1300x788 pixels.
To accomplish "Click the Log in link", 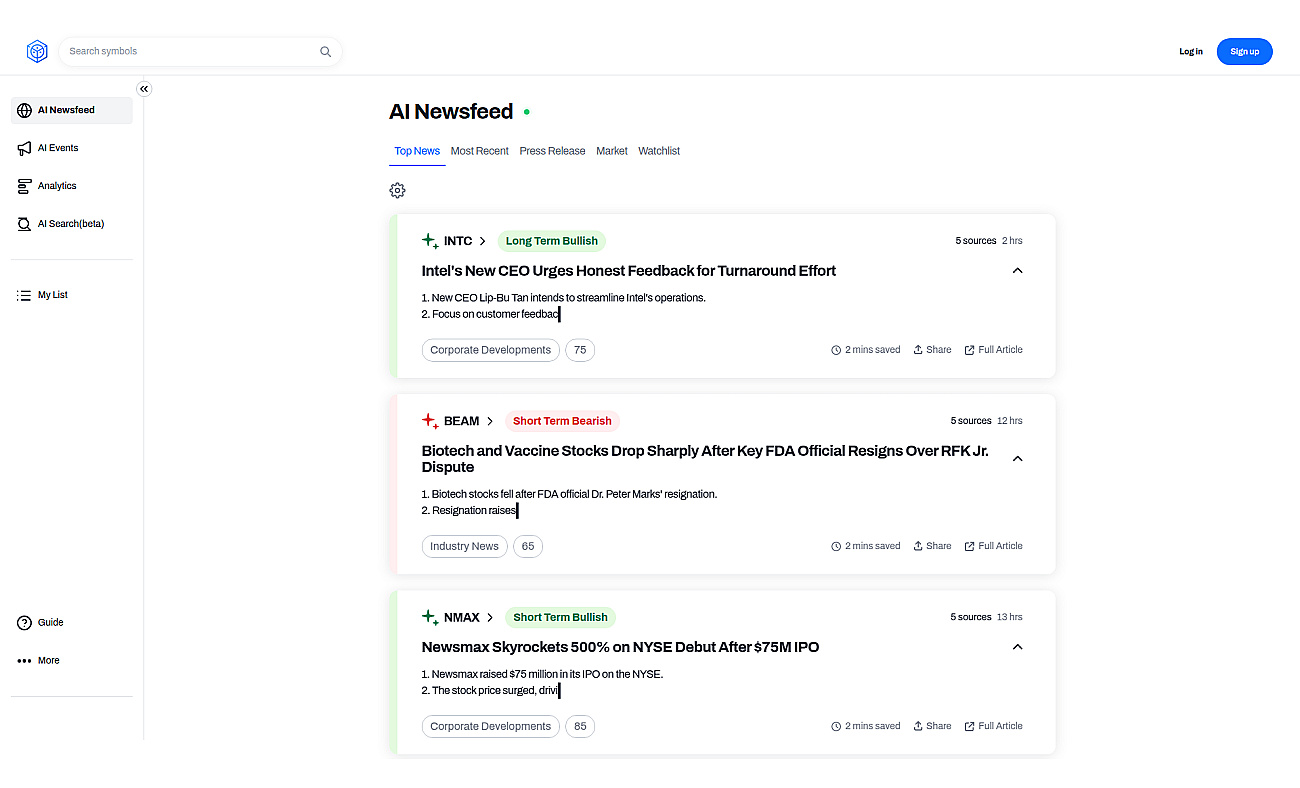I will point(1191,52).
